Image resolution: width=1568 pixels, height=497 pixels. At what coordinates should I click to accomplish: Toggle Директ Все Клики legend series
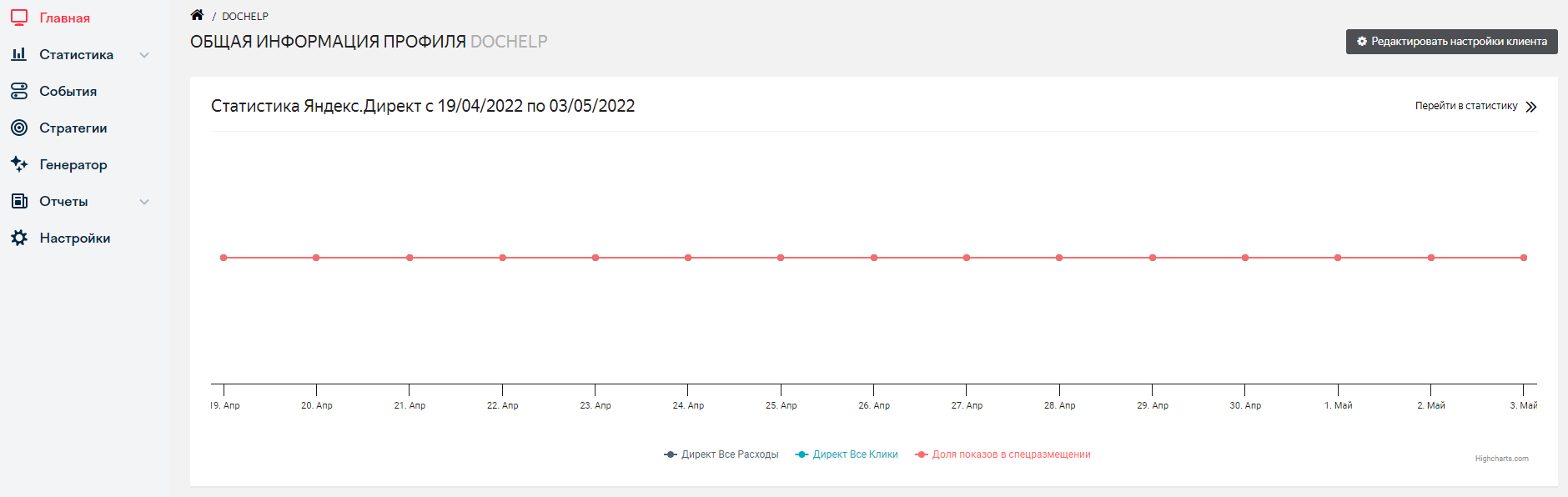tap(847, 454)
